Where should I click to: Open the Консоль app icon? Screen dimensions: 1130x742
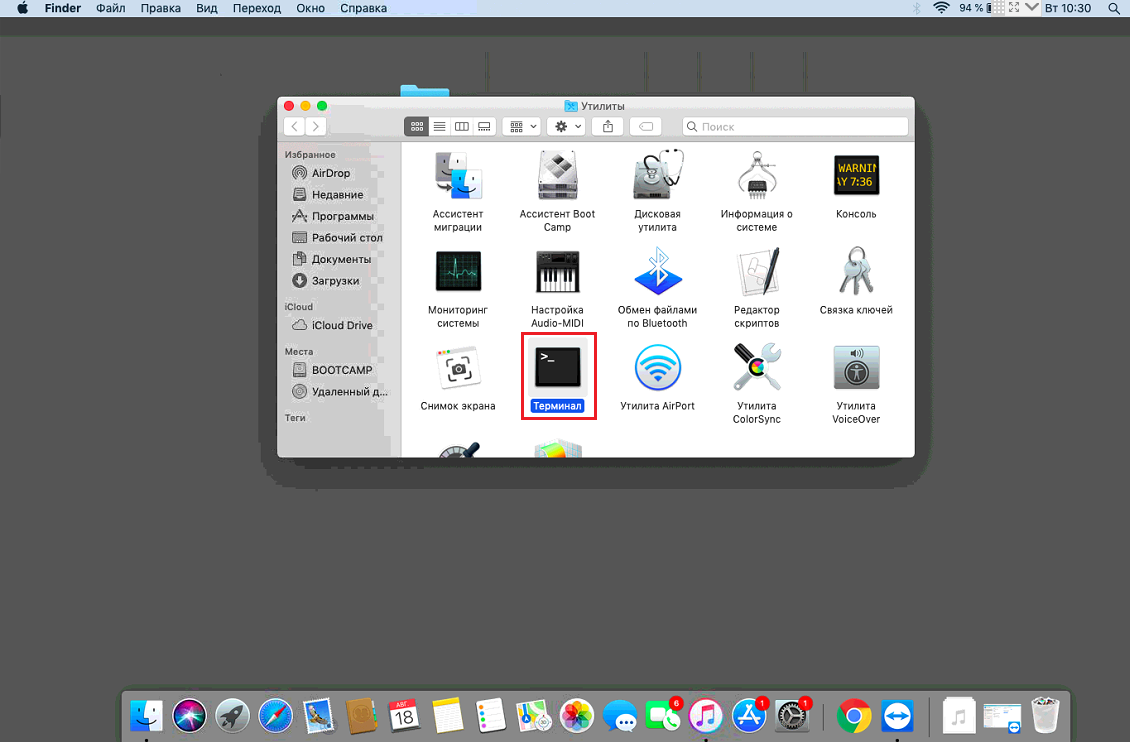[856, 177]
